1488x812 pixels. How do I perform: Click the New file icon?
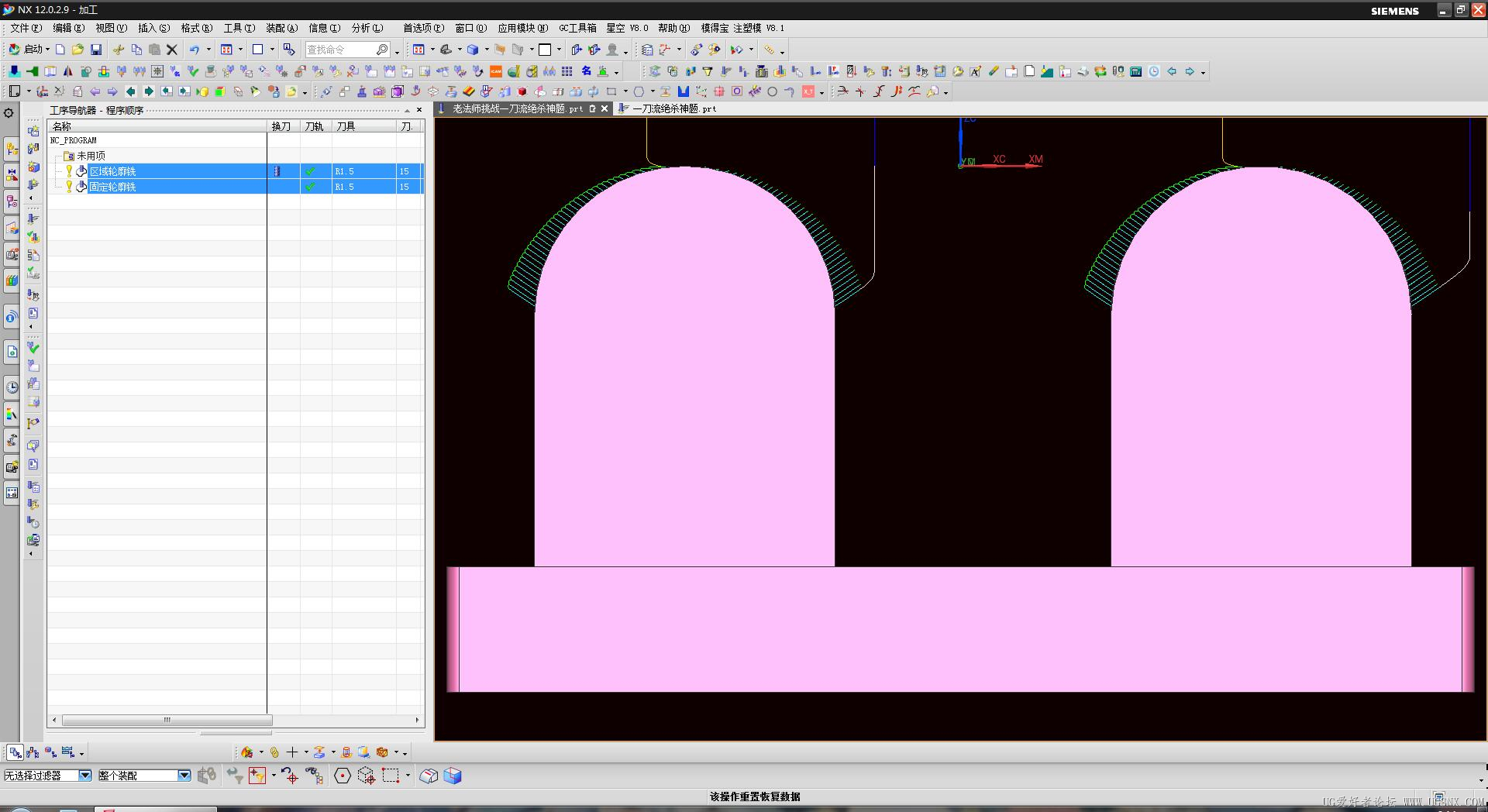point(60,50)
